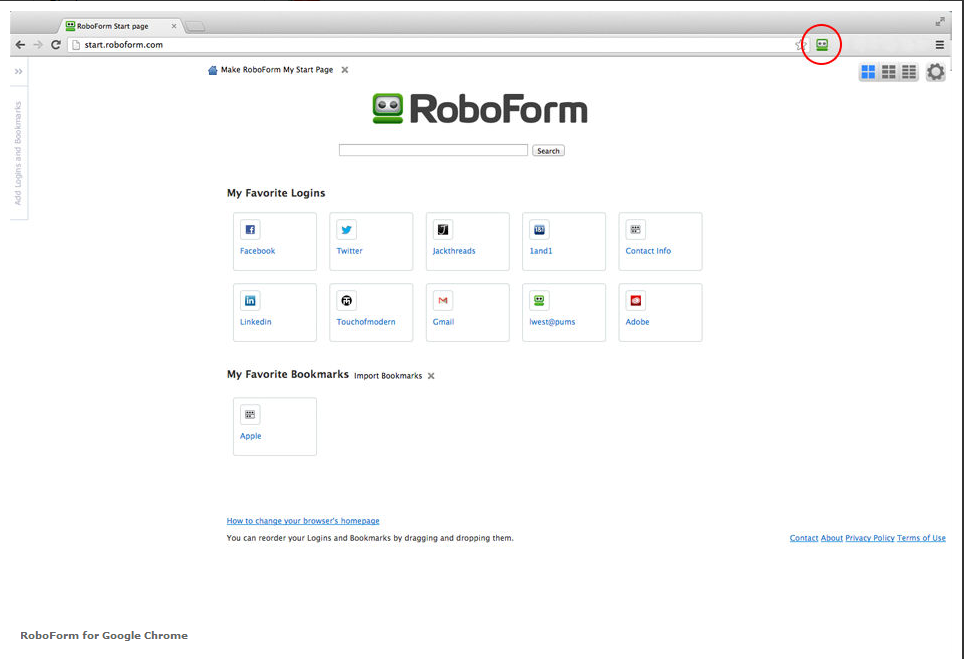This screenshot has width=964, height=659.
Task: Open the start page settings gear
Action: tap(936, 72)
